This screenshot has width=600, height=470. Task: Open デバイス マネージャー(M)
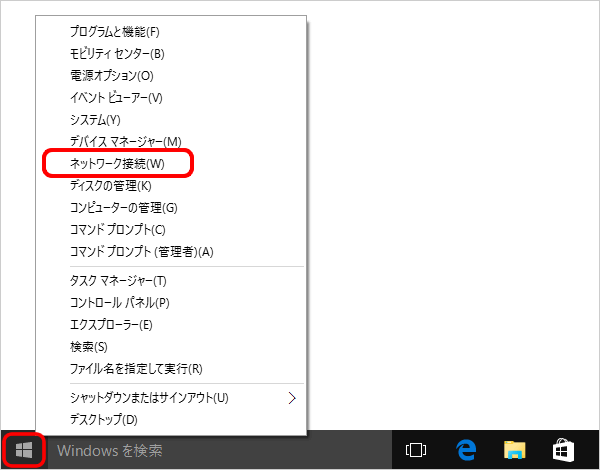click(x=126, y=141)
